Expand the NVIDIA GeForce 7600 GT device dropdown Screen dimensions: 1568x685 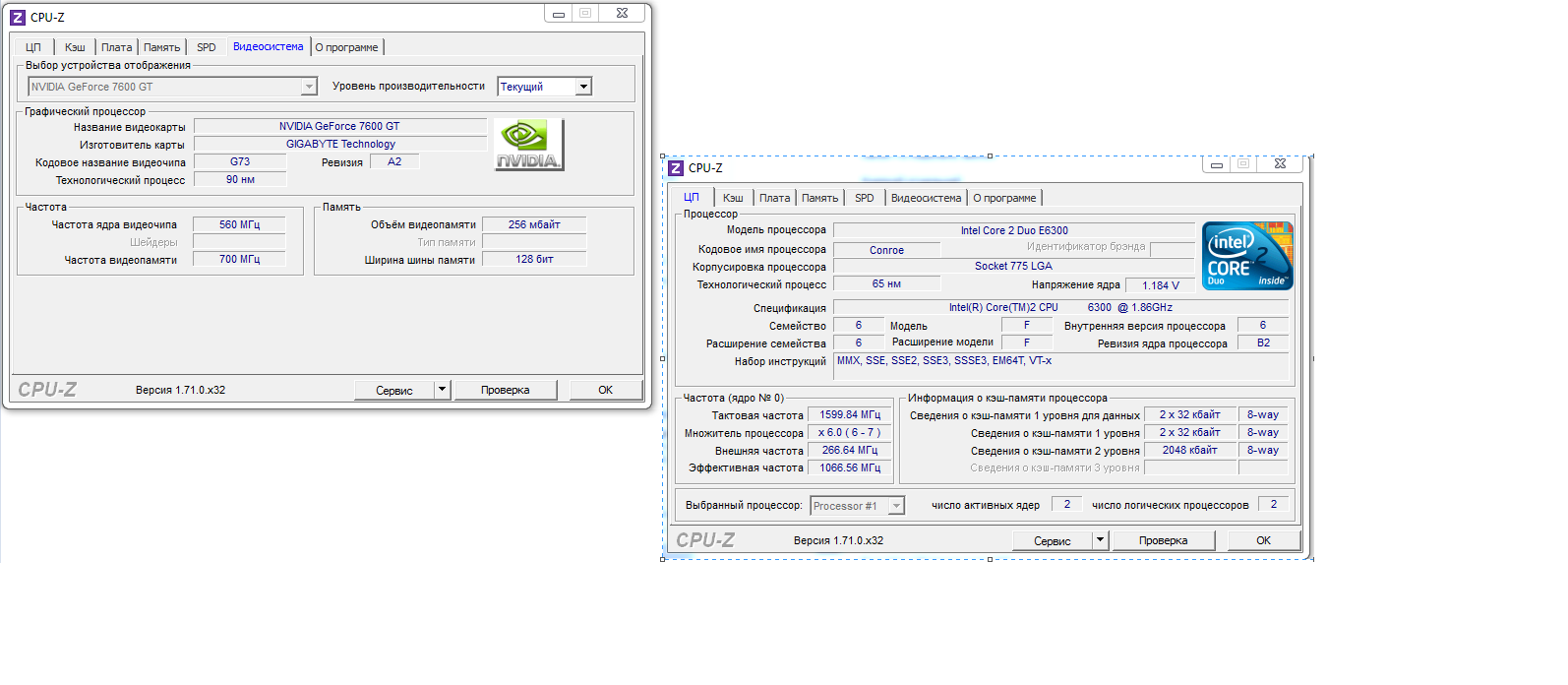pyautogui.click(x=309, y=87)
